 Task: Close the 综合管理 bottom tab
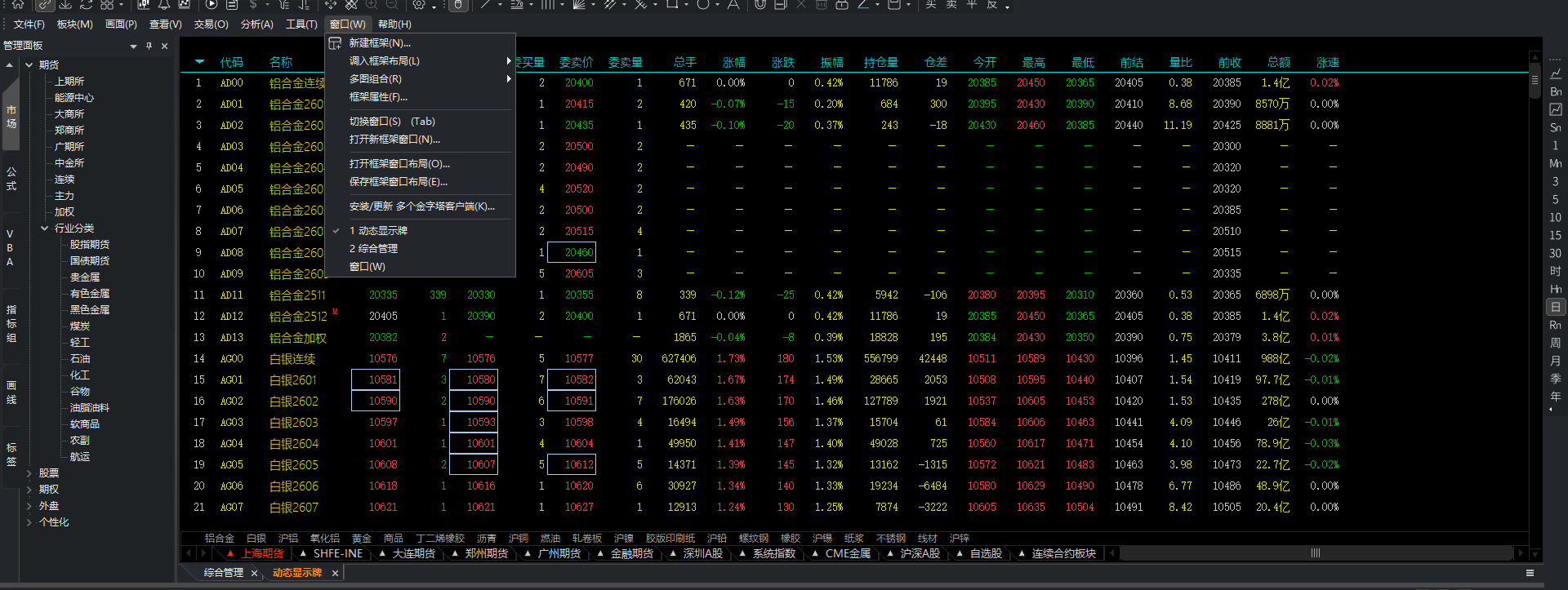(254, 574)
